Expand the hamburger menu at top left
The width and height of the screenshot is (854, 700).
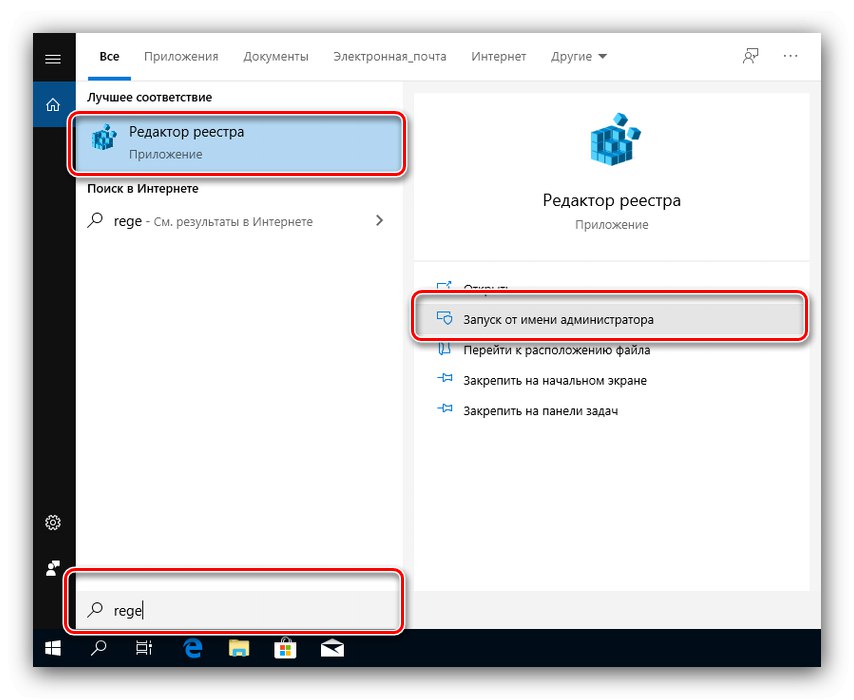click(53, 57)
